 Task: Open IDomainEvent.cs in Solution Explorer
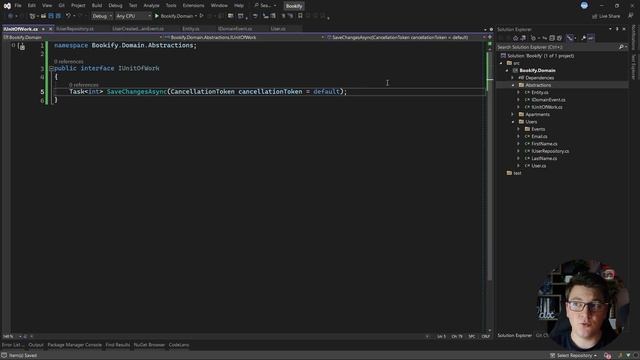(x=548, y=100)
